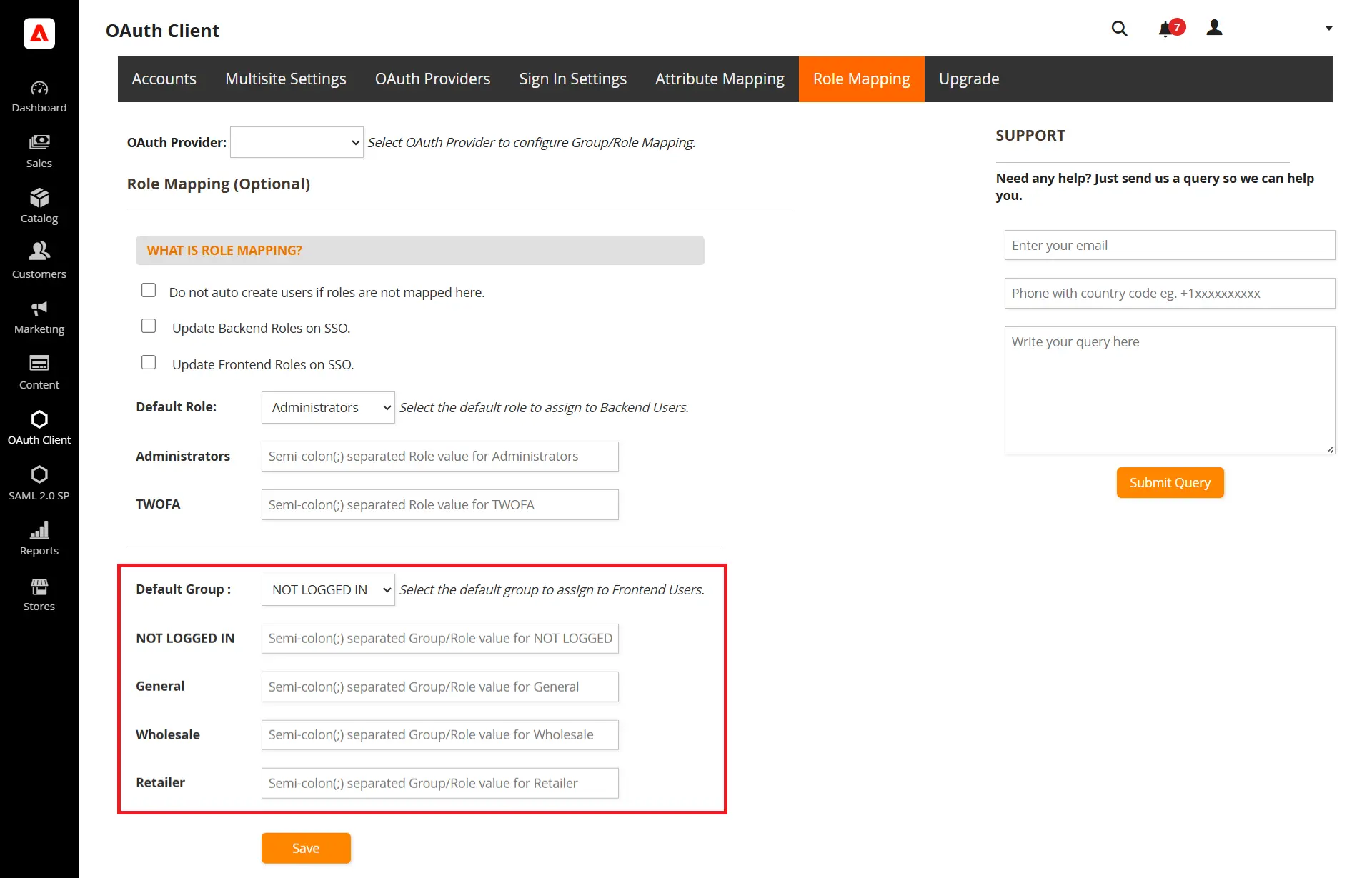The height and width of the screenshot is (878, 1372).
Task: Switch to the Sign In Settings tab
Action: 572,79
